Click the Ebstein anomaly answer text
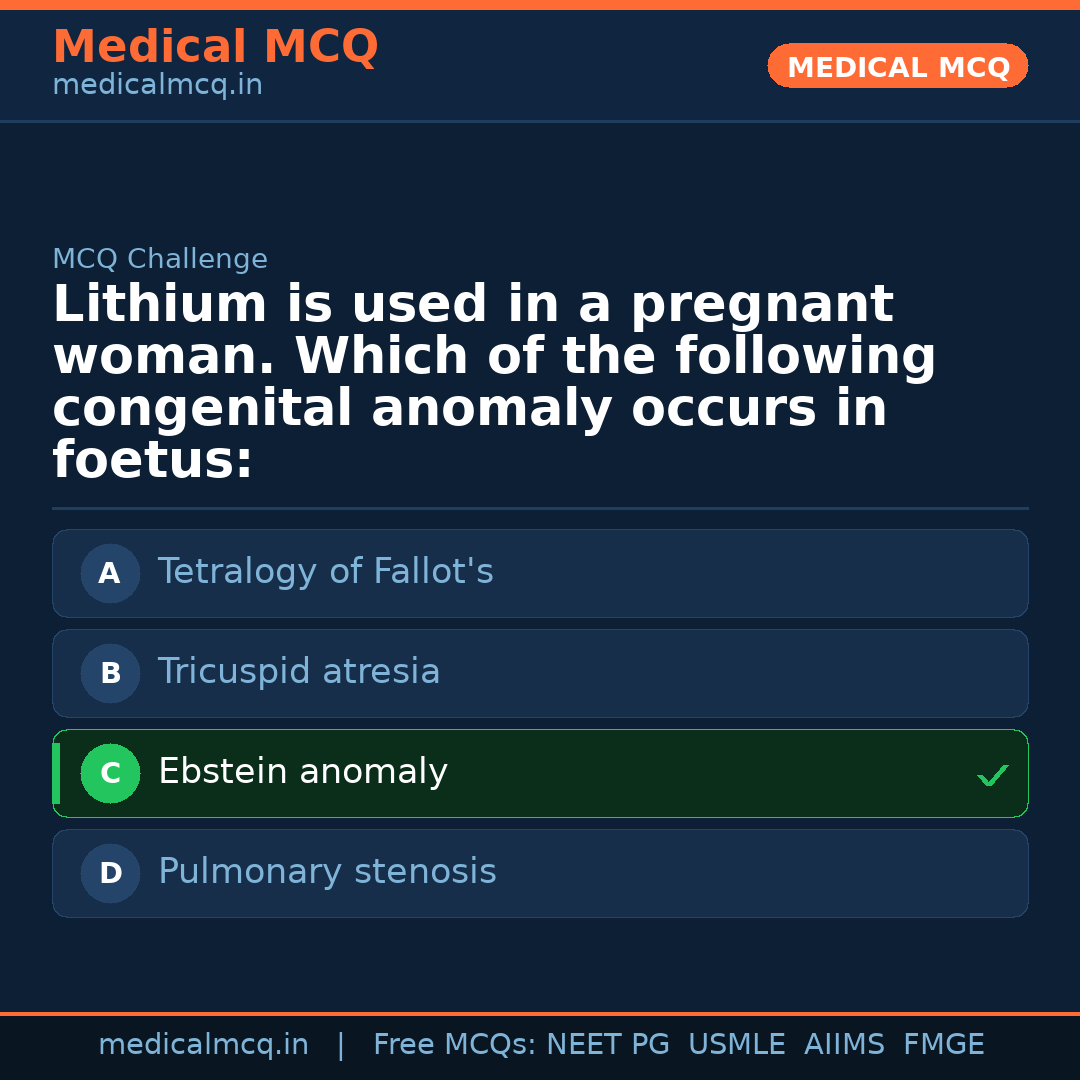This screenshot has width=1080, height=1080. 302,772
